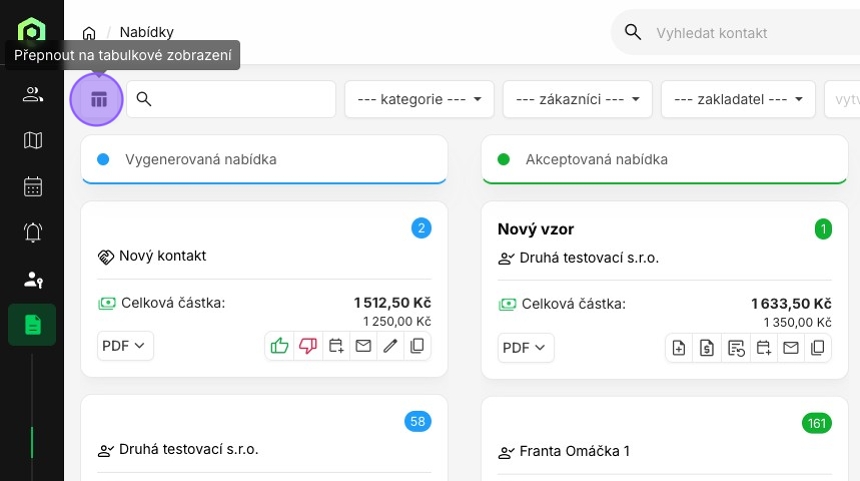Send the Nový vzor offer by email

790,348
